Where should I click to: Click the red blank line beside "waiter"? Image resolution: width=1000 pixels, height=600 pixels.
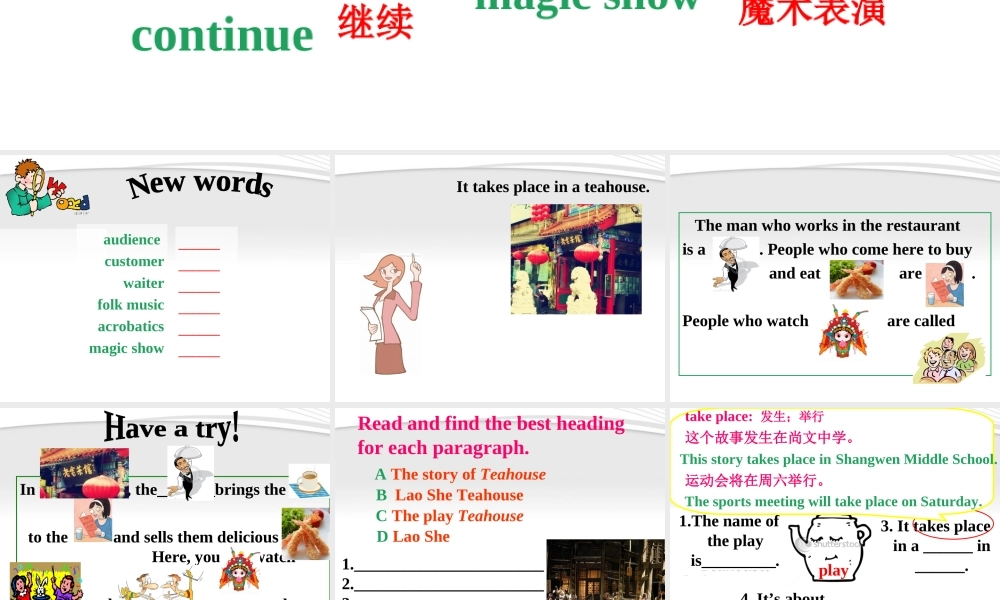pos(199,291)
